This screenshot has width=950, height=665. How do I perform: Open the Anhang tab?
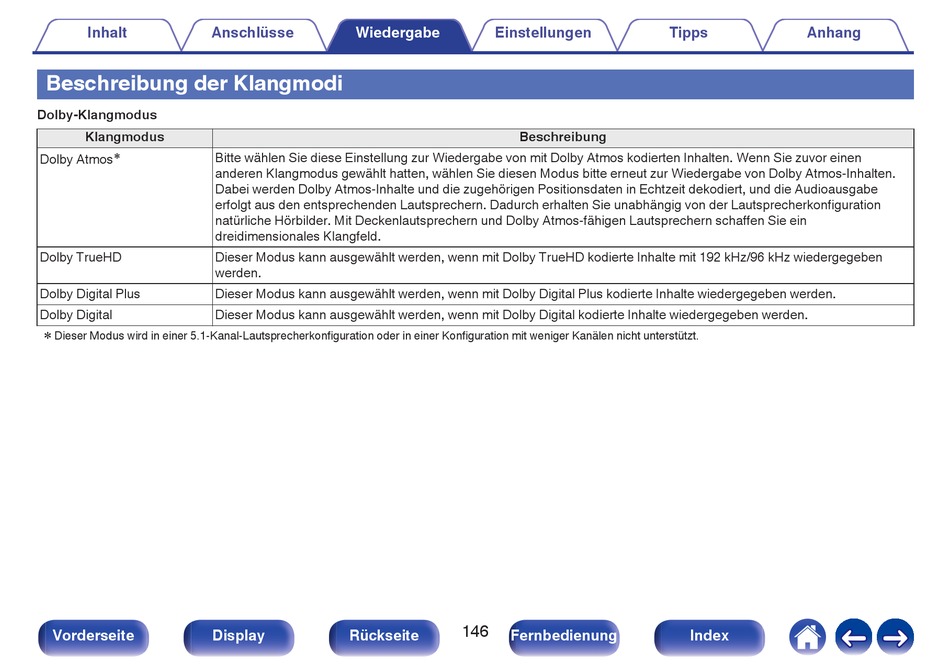click(x=834, y=34)
